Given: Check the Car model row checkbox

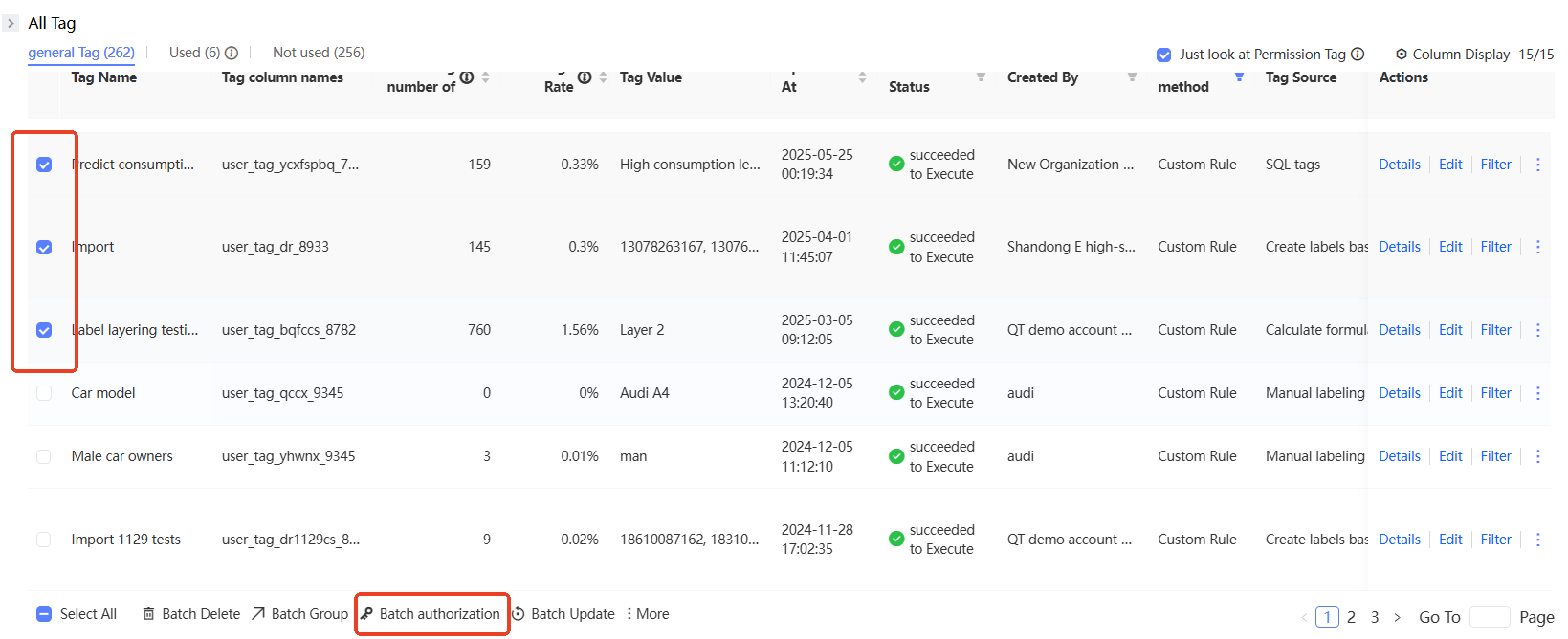Looking at the screenshot, I should (44, 393).
